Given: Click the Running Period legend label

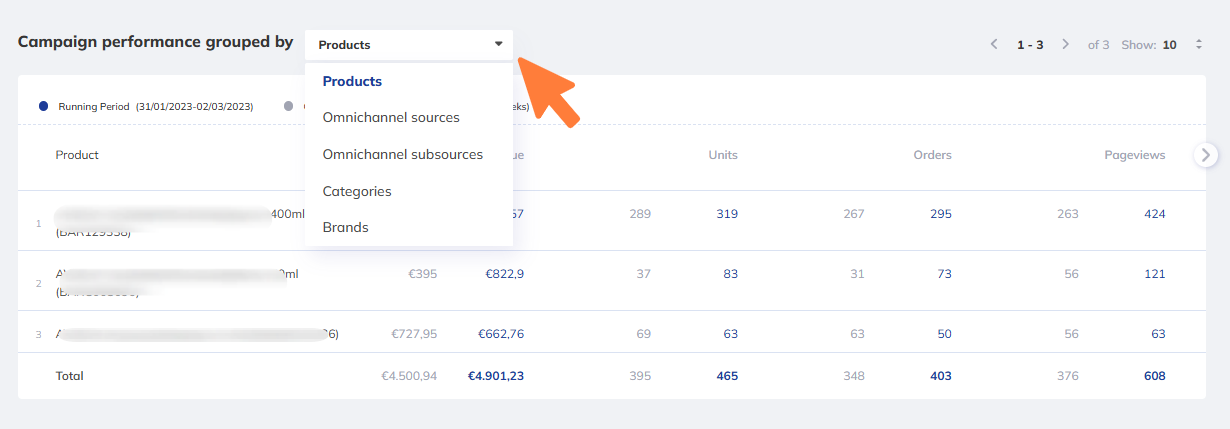Looking at the screenshot, I should click(x=94, y=106).
